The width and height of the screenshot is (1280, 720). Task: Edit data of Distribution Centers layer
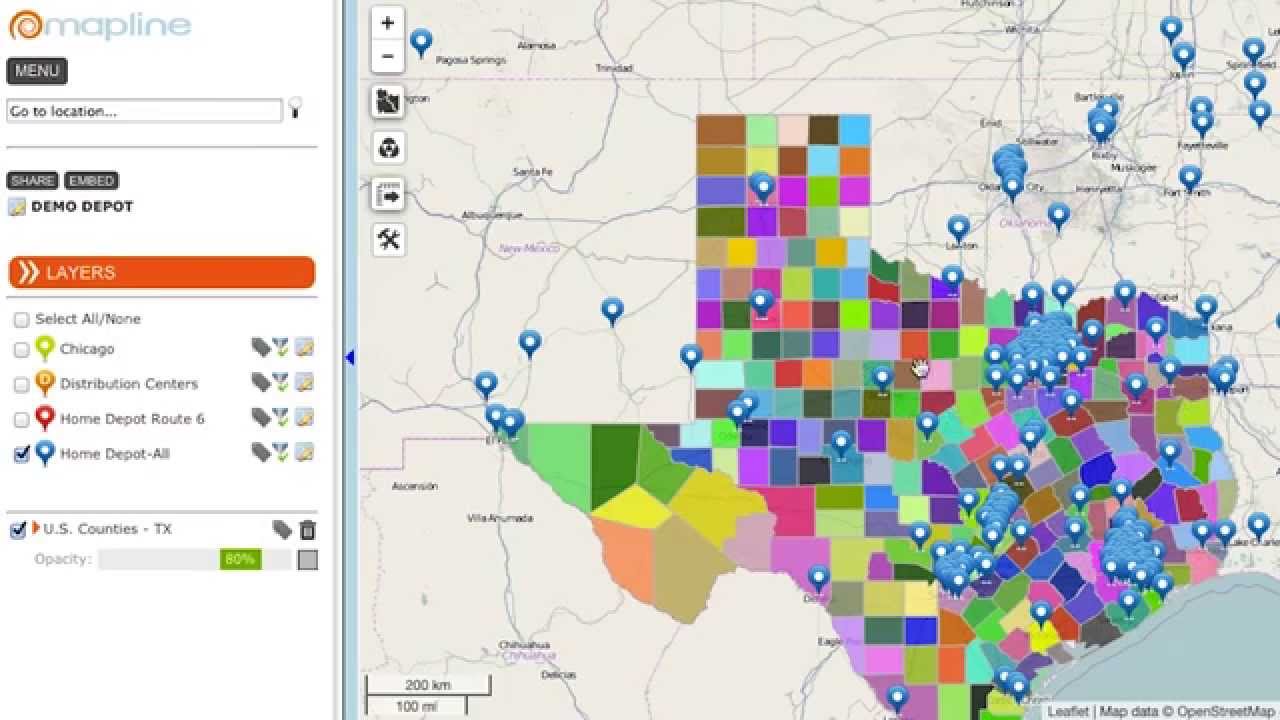[x=304, y=382]
